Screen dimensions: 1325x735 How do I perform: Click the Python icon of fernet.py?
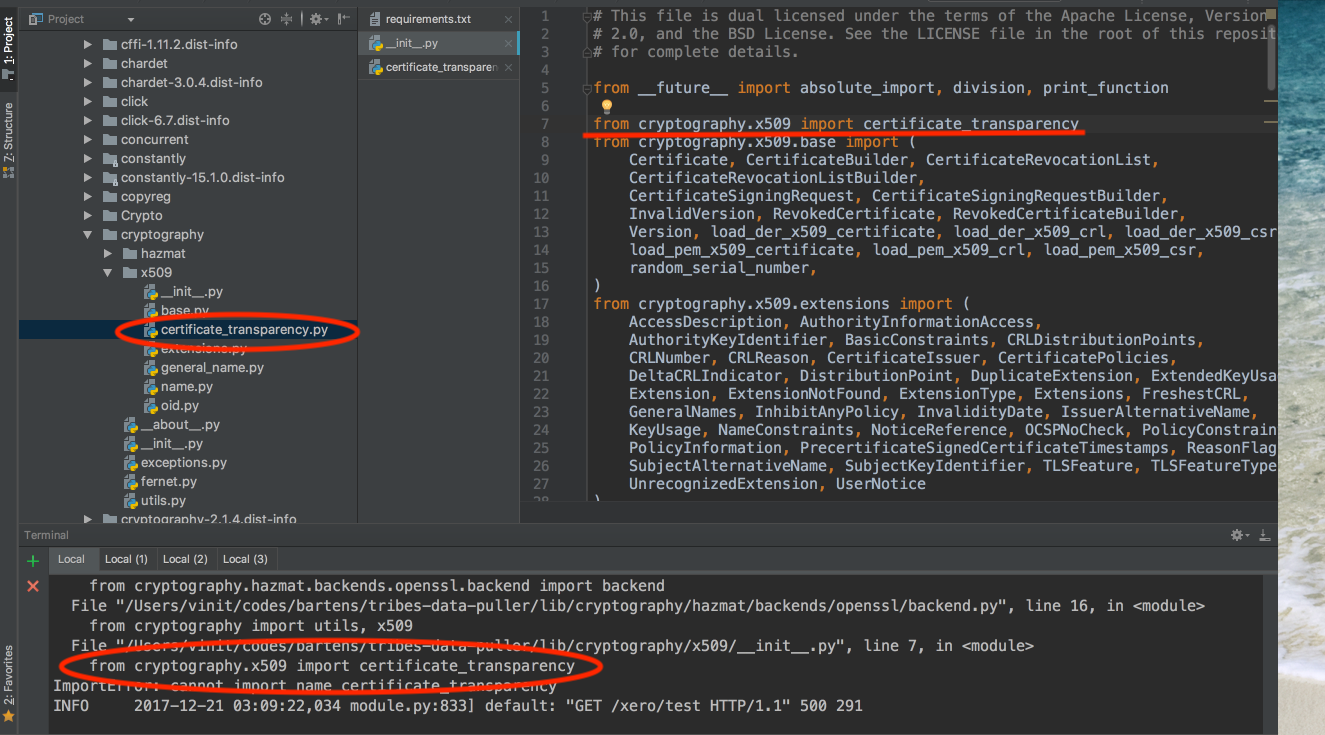click(x=131, y=481)
